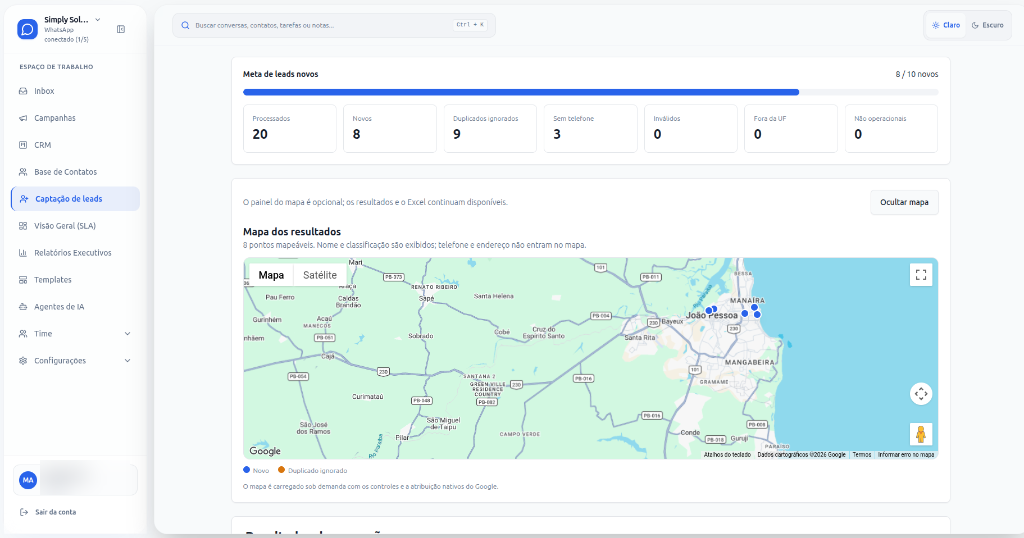Click the Sem telefone 3 card
1024x538 pixels.
(x=590, y=129)
